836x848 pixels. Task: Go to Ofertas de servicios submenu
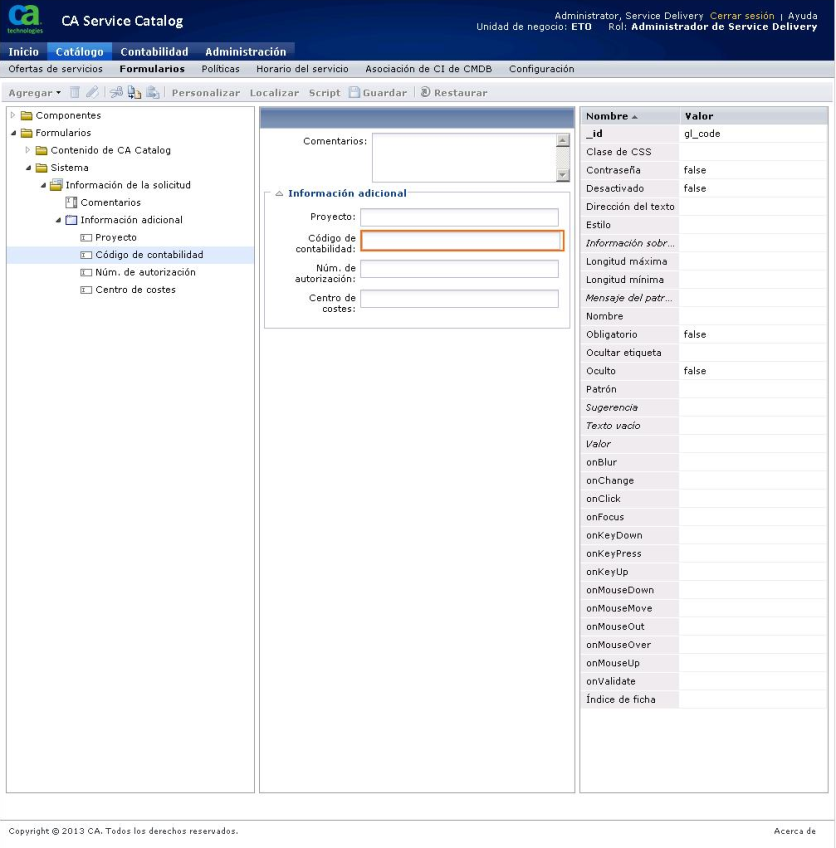[55, 69]
